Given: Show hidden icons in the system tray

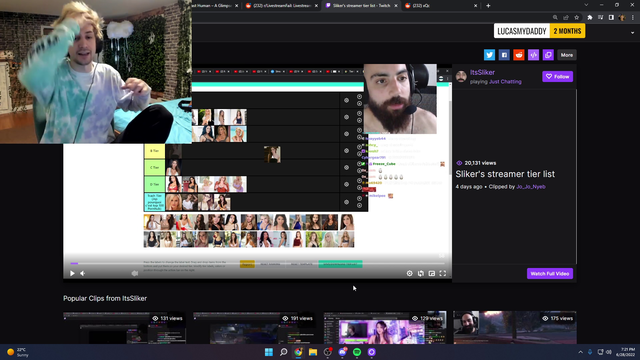Looking at the screenshot, I should tap(580, 352).
